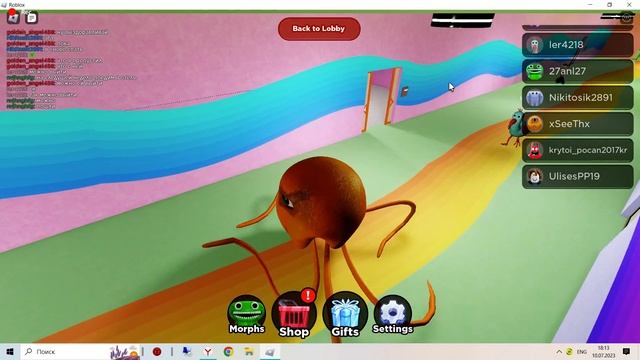Click the search box landscape image

point(125,352)
